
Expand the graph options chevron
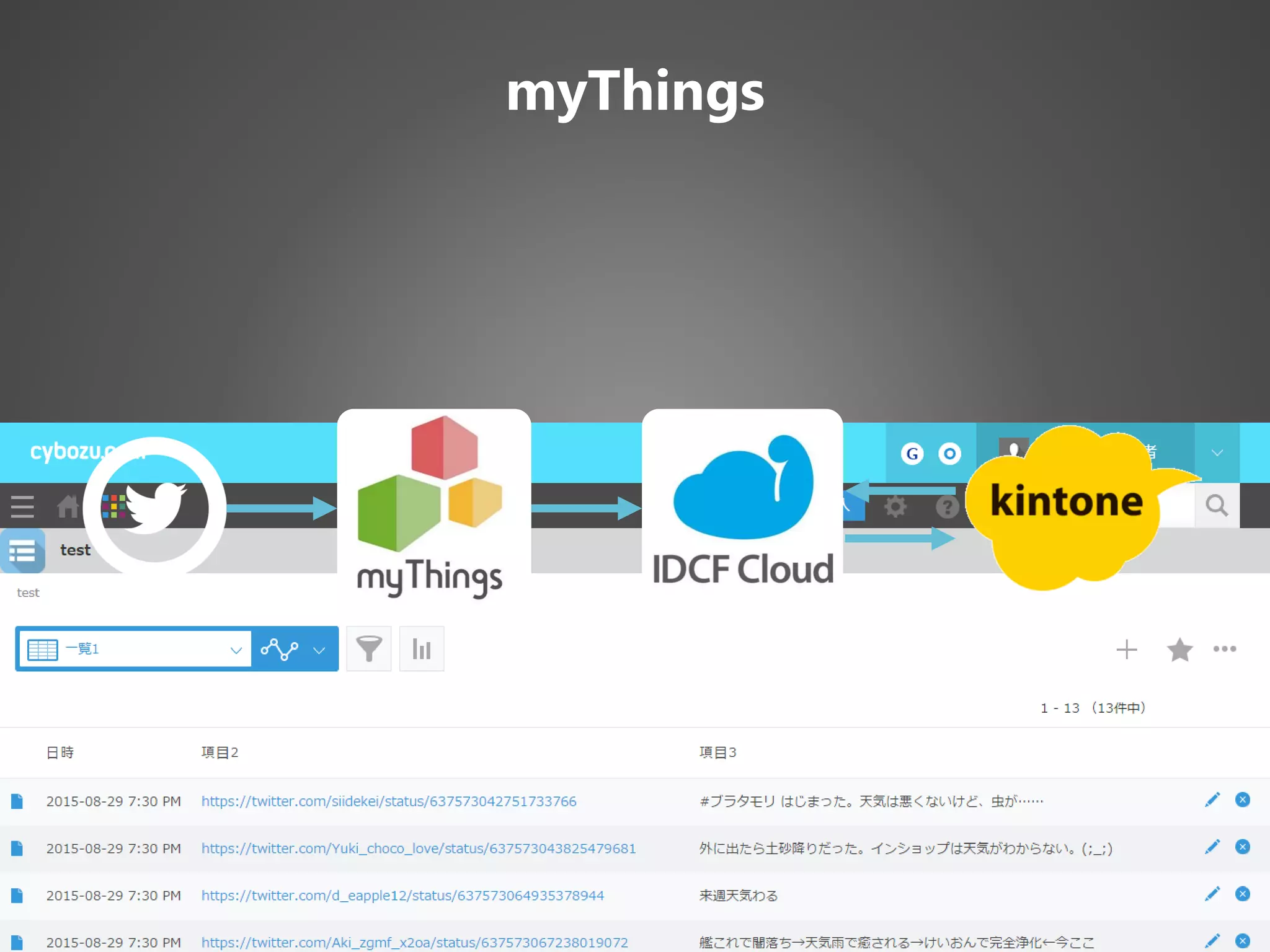319,650
